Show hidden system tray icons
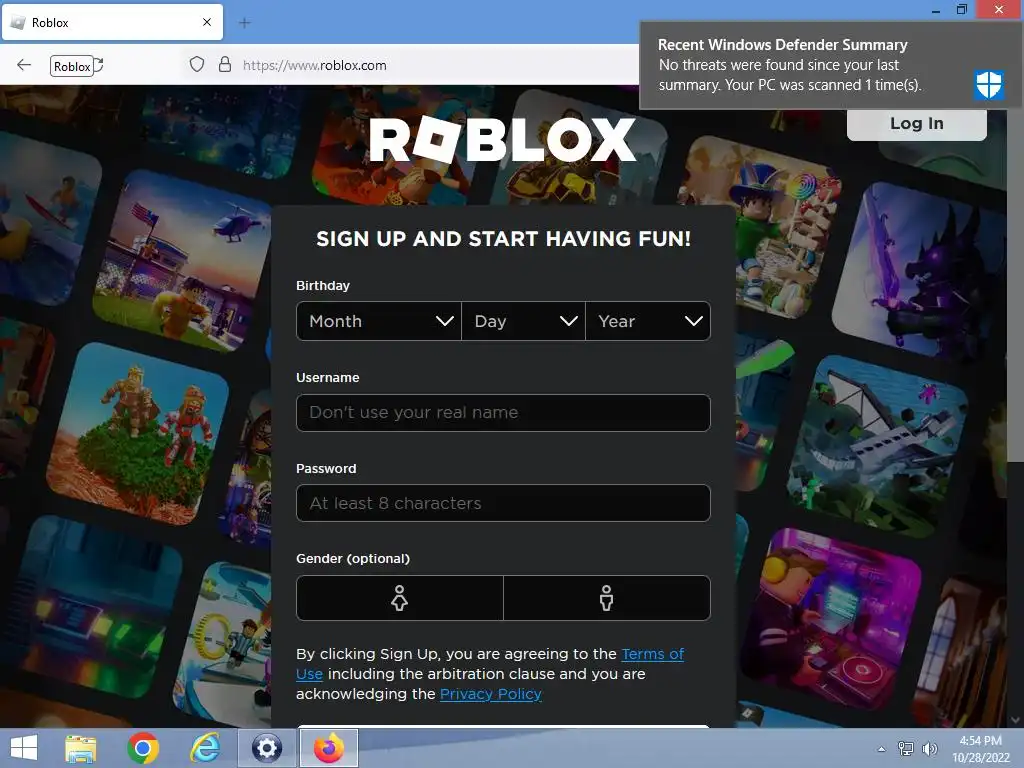Viewport: 1024px width, 768px height. tap(881, 749)
